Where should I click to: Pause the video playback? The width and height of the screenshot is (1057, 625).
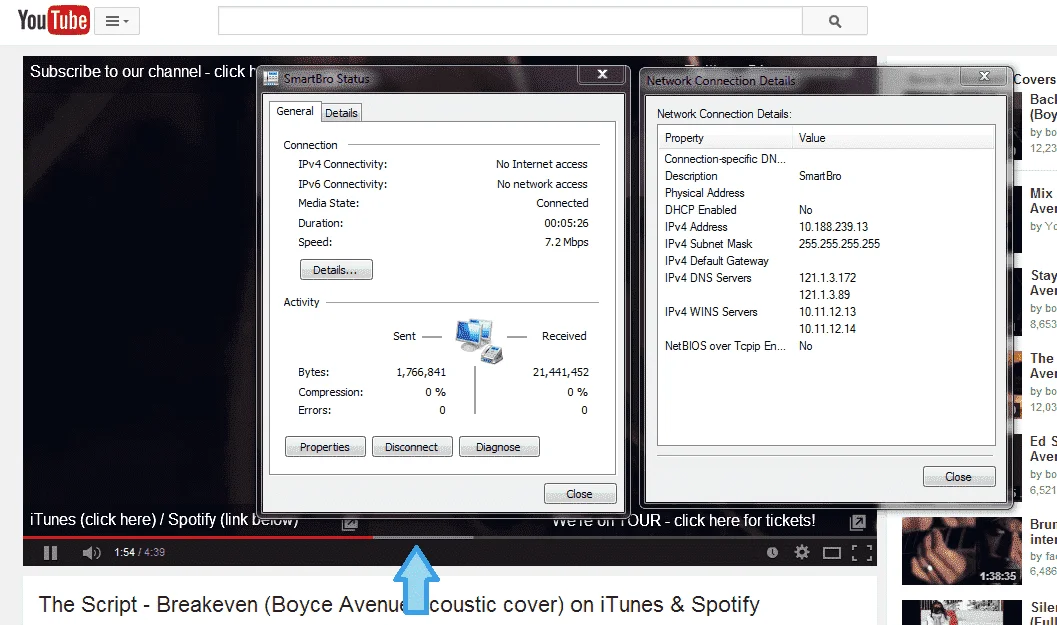pos(50,553)
